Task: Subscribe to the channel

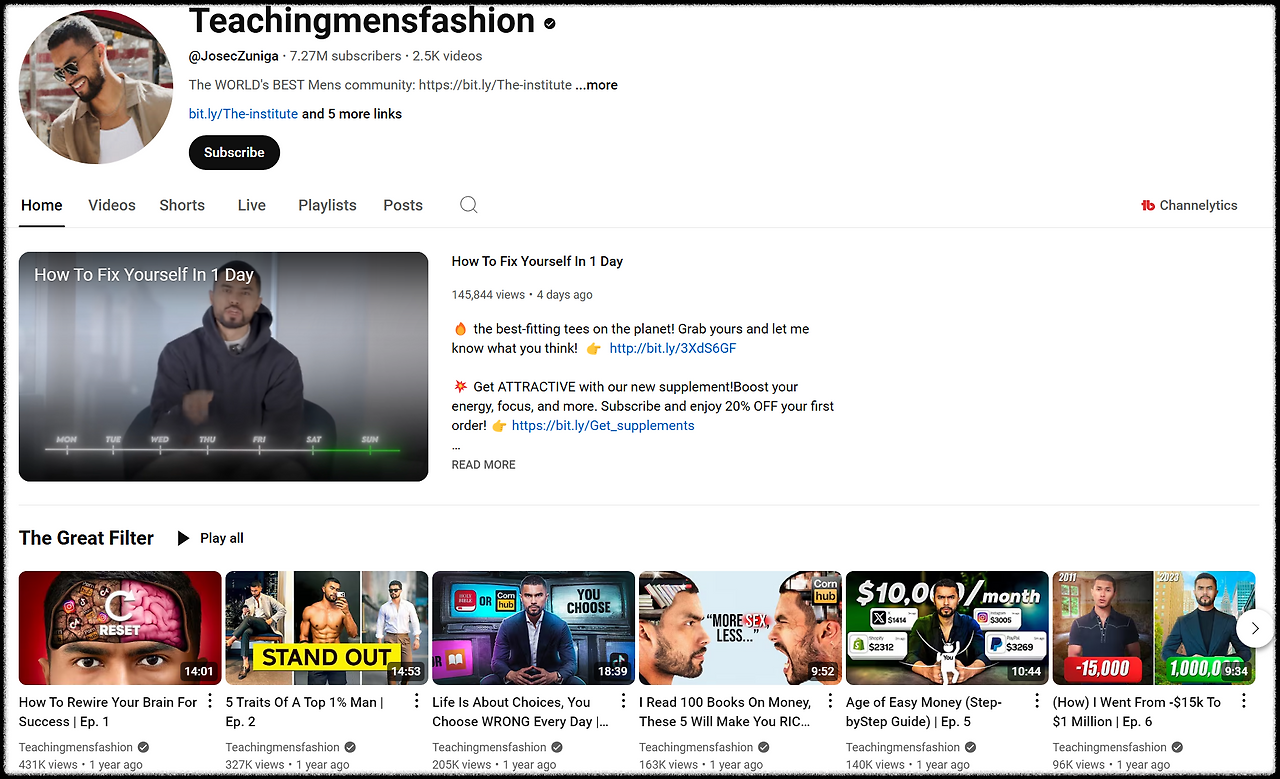Action: pos(233,152)
